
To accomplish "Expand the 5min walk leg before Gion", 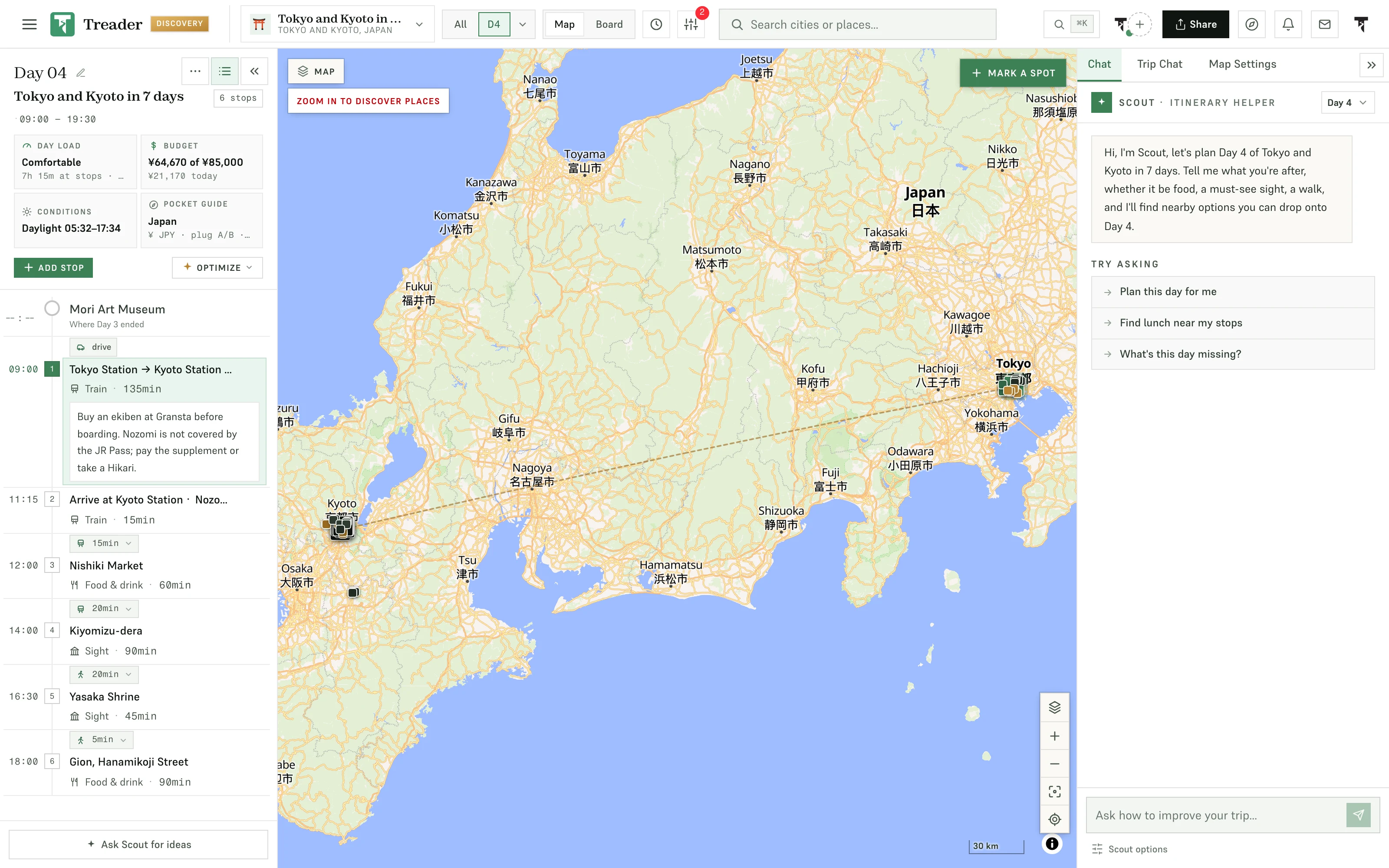I will coord(102,740).
